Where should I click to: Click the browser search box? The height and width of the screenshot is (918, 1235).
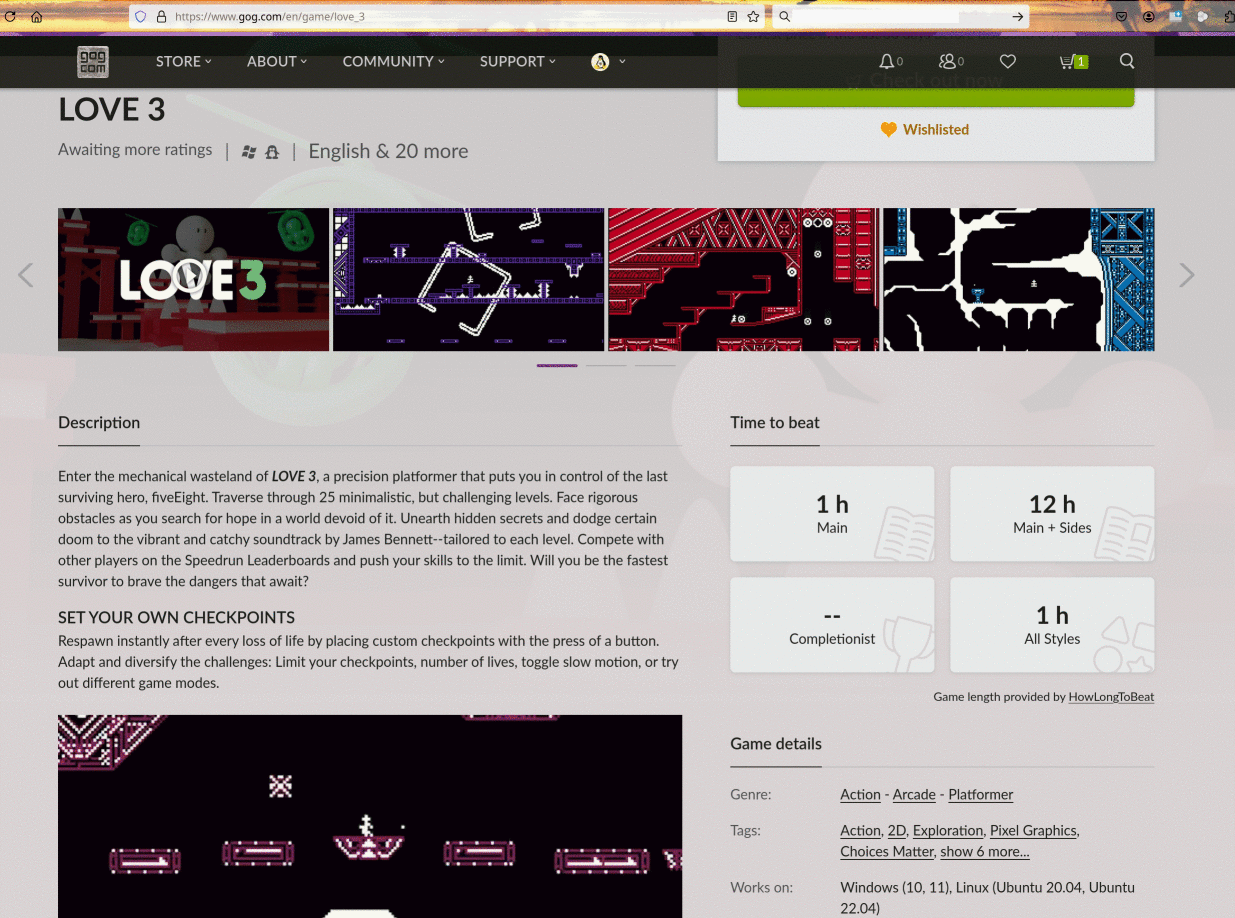[900, 17]
